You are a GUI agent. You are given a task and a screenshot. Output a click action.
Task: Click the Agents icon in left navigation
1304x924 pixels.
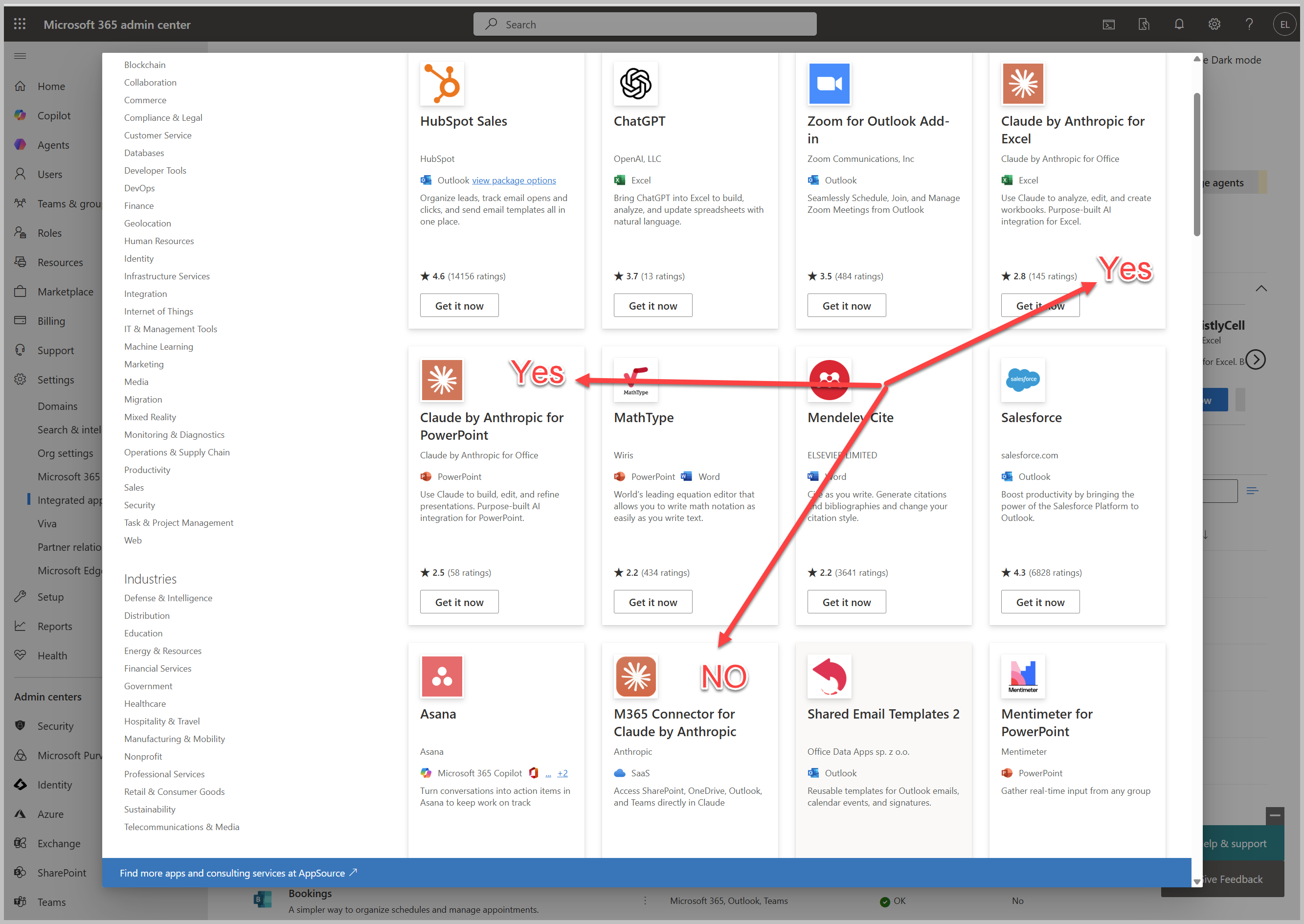click(x=21, y=144)
